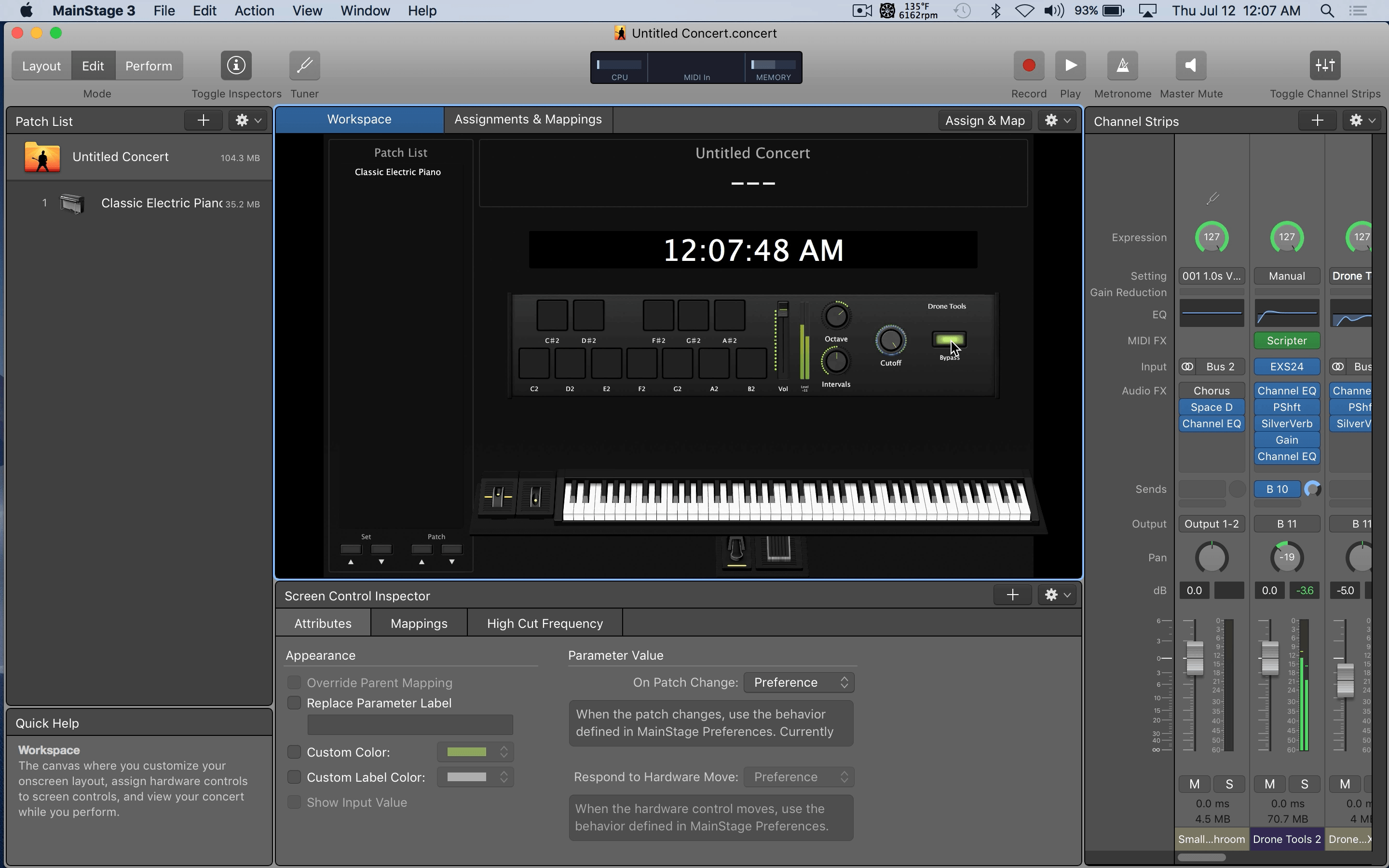This screenshot has height=868, width=1389.
Task: Click the Assign & Map button
Action: pos(985,121)
